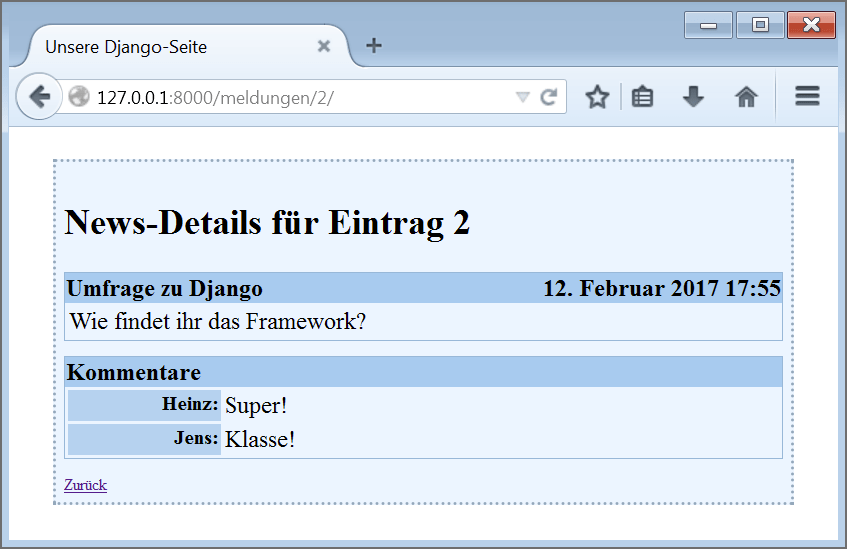Click the Heinz comment author label
847x549 pixels.
pyautogui.click(x=189, y=404)
